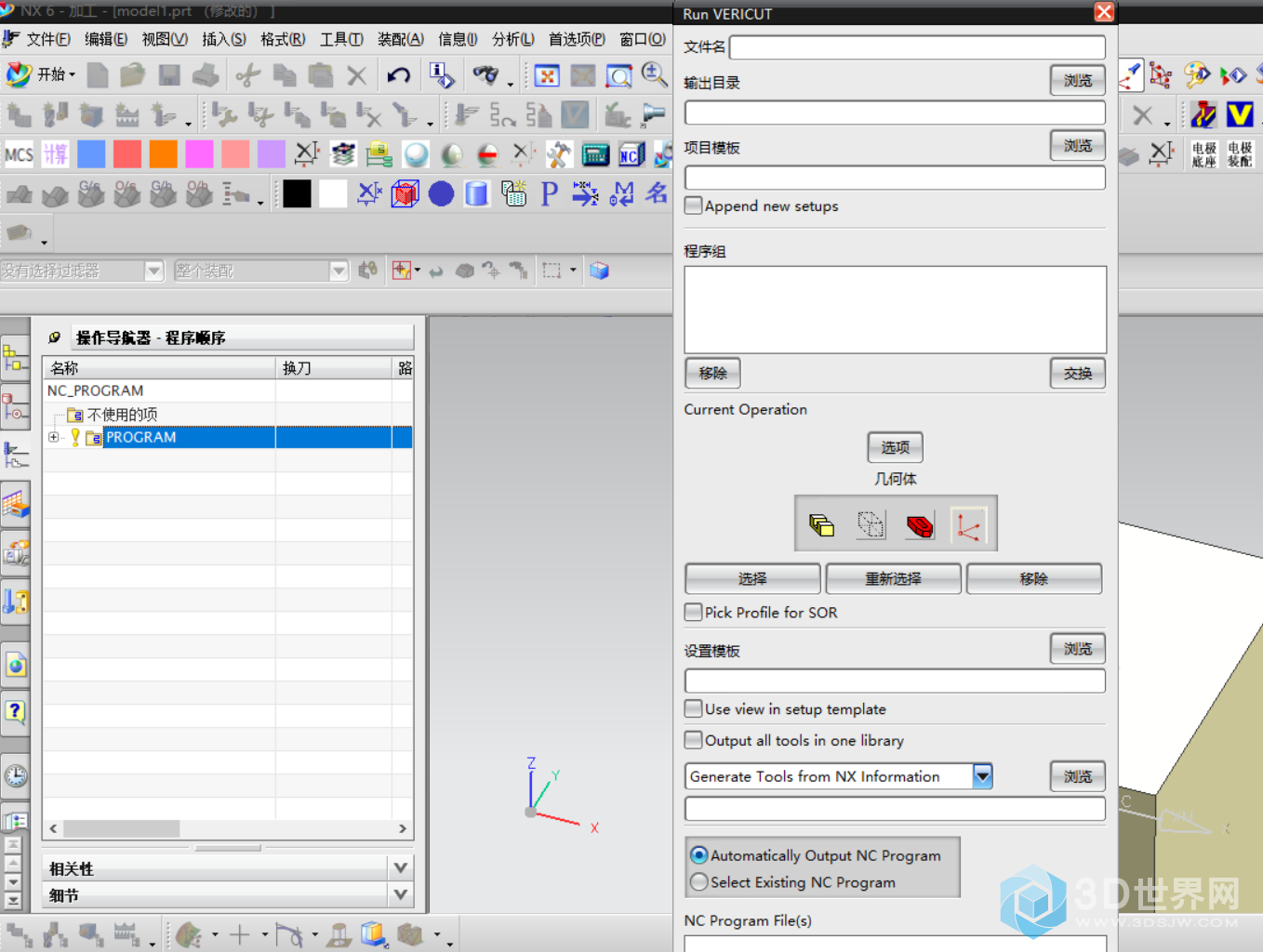The width and height of the screenshot is (1263, 952).
Task: Toggle Pick Profile for SOR checkbox
Action: (693, 612)
